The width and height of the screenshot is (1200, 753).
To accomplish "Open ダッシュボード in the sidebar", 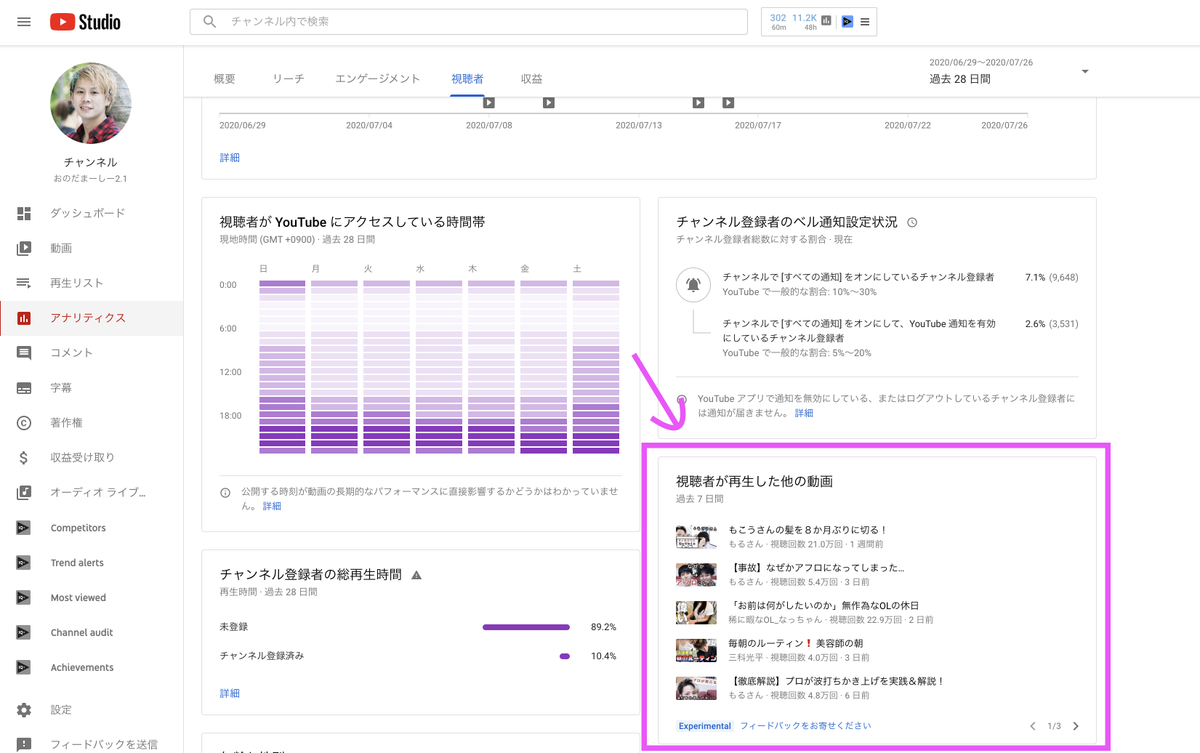I will coord(91,213).
